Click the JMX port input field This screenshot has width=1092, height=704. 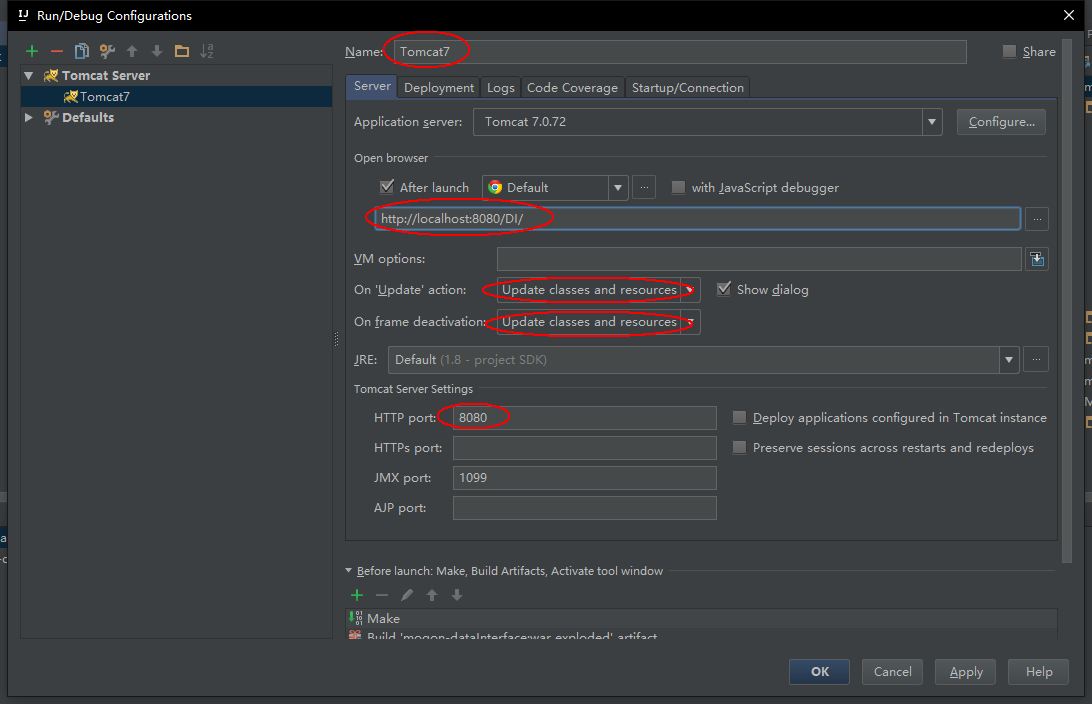(x=584, y=477)
